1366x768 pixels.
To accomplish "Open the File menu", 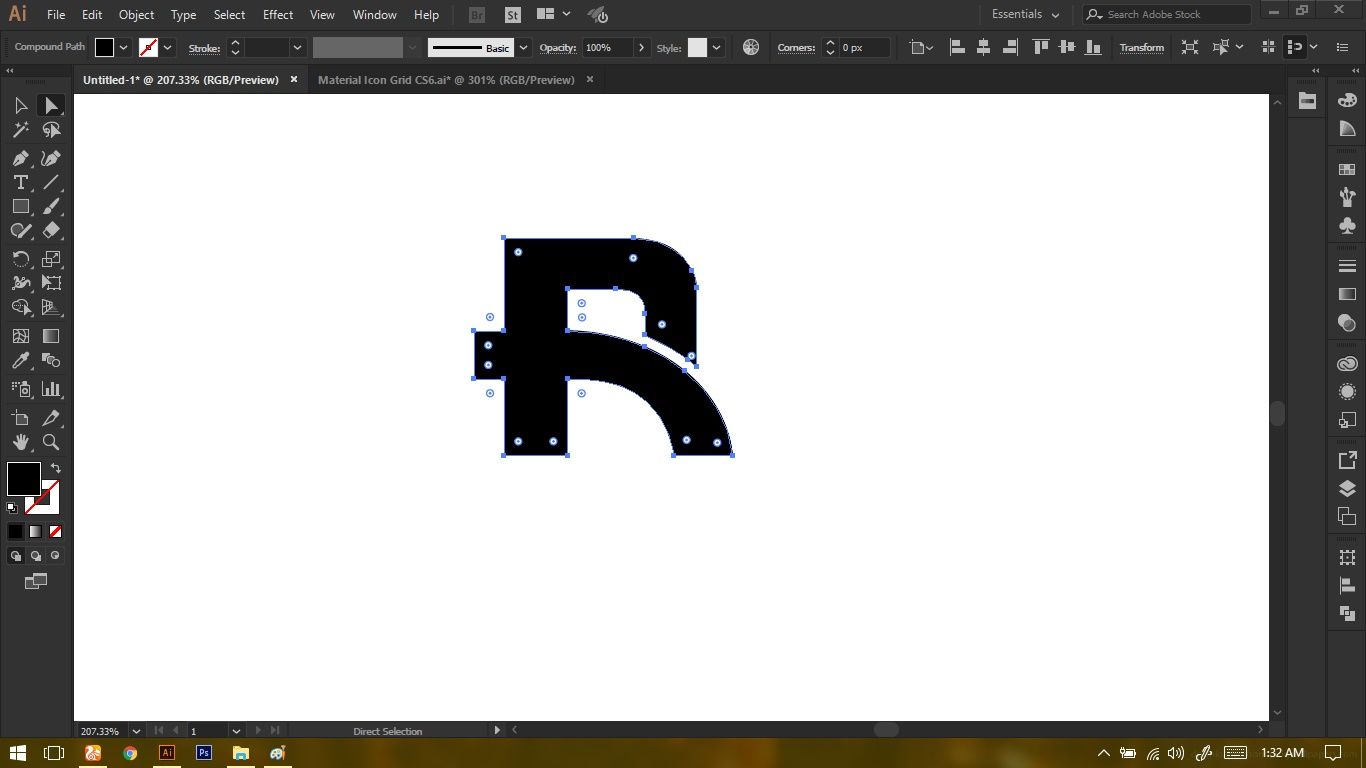I will pyautogui.click(x=56, y=15).
